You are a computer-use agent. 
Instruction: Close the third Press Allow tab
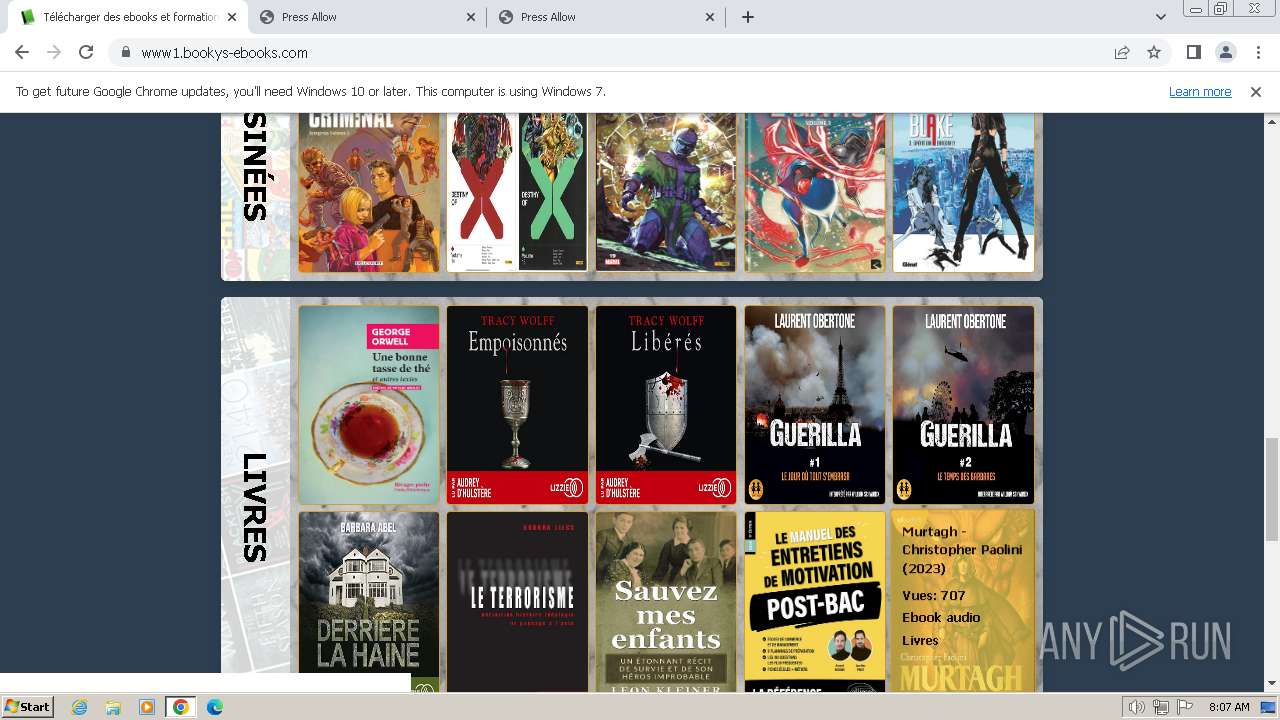tap(711, 17)
